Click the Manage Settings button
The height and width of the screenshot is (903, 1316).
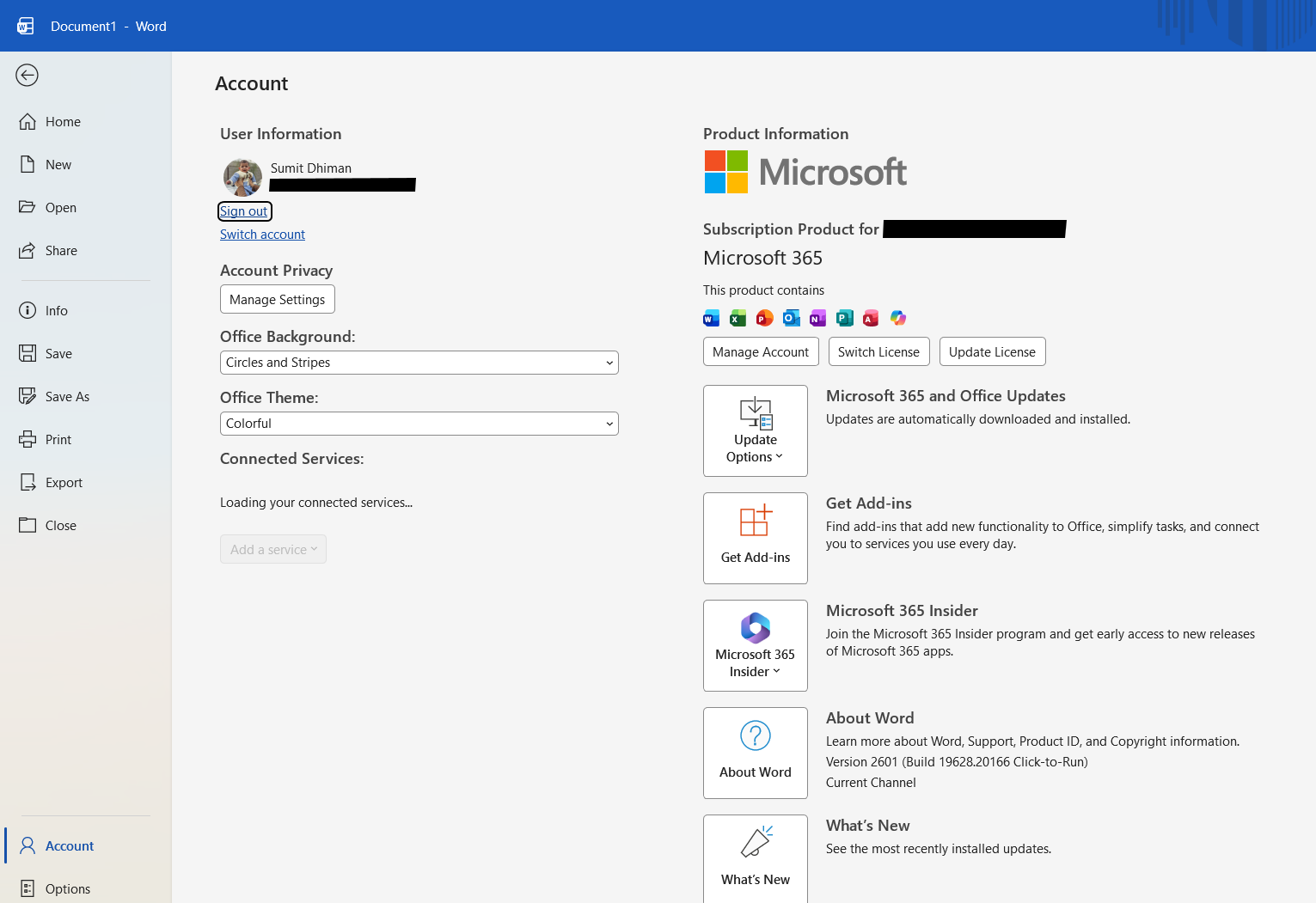pyautogui.click(x=278, y=299)
